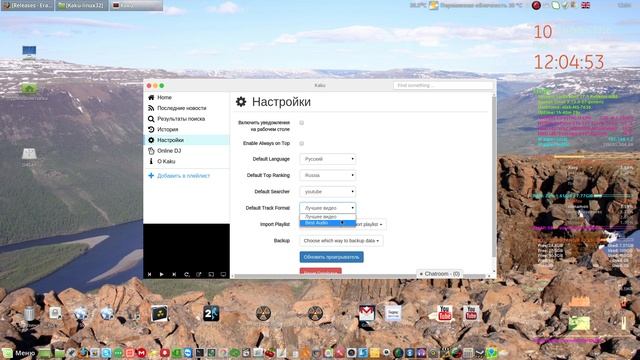Open the drive icon on desktop

point(29,155)
